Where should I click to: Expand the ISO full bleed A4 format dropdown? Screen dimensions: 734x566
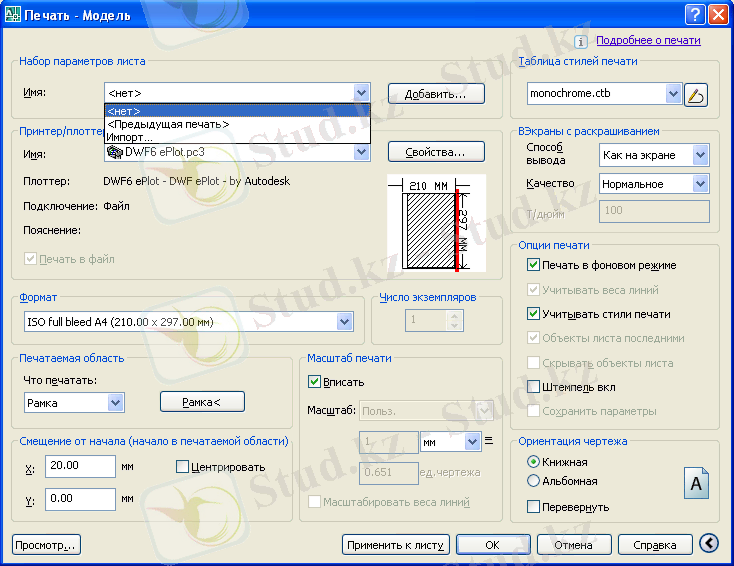click(345, 322)
